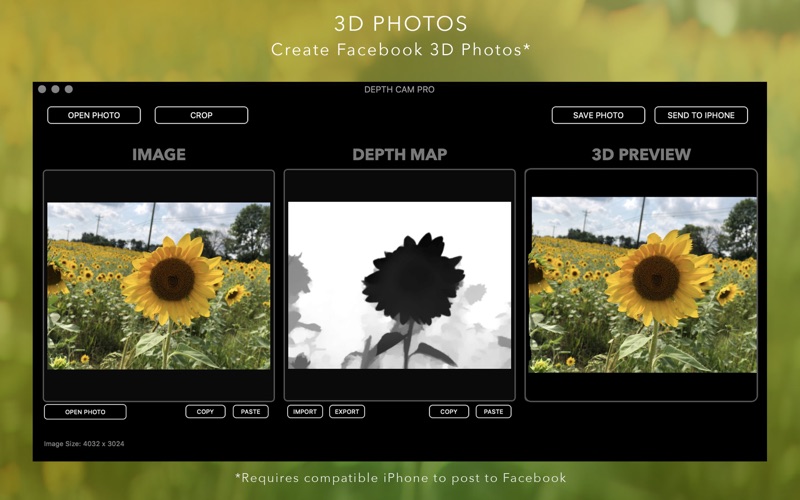
Task: Click the top toolbar OPEN PHOTO button
Action: (94, 115)
